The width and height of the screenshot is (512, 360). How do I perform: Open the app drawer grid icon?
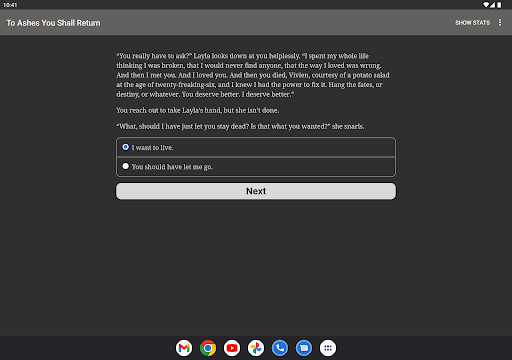click(328, 348)
